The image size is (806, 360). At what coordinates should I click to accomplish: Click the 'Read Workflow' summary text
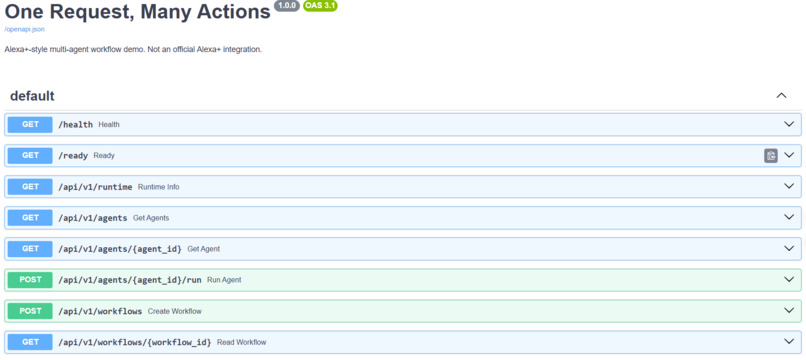click(242, 342)
